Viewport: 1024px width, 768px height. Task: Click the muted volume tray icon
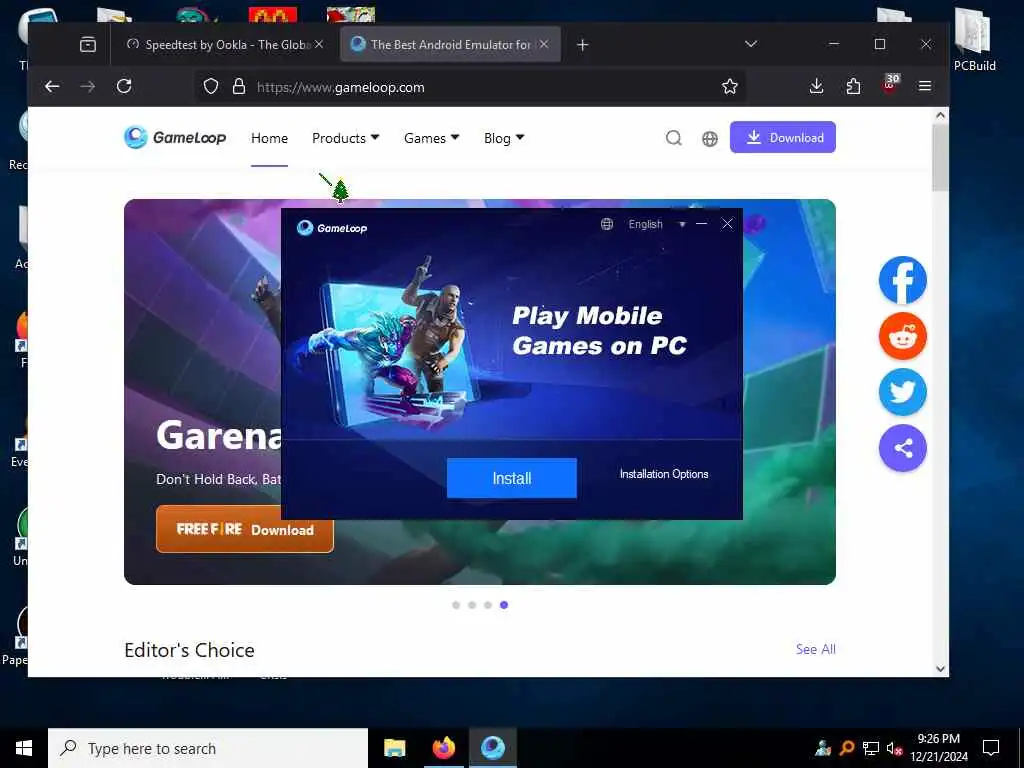[893, 748]
